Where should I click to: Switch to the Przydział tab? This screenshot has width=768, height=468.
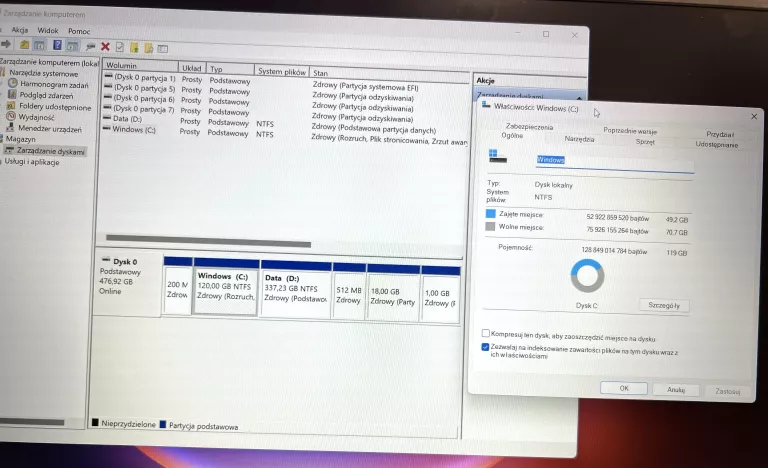coord(720,134)
